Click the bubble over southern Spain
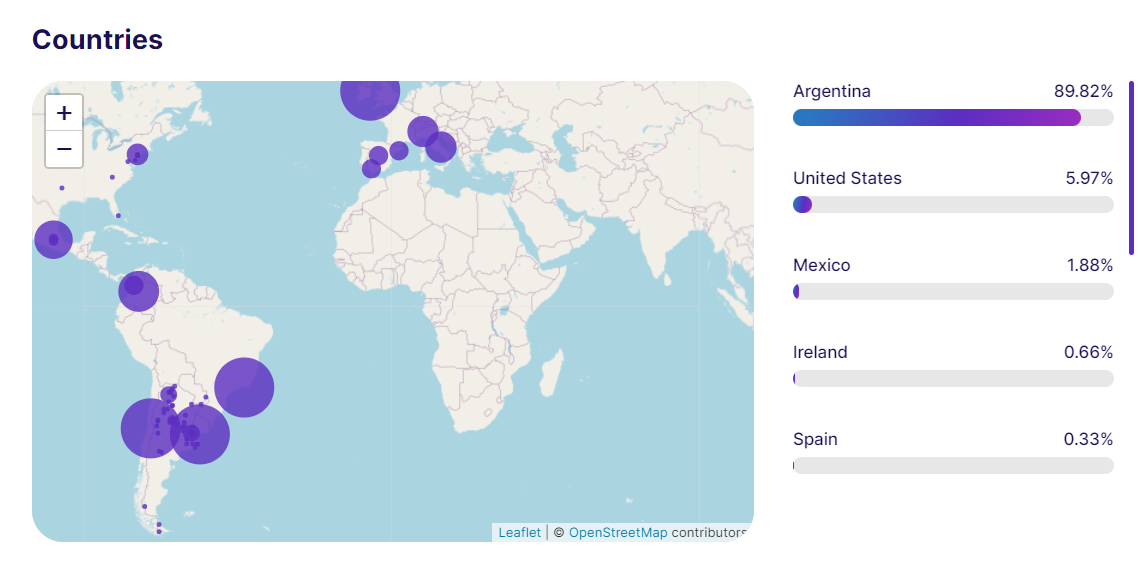The height and width of the screenshot is (564, 1146). coord(371,169)
